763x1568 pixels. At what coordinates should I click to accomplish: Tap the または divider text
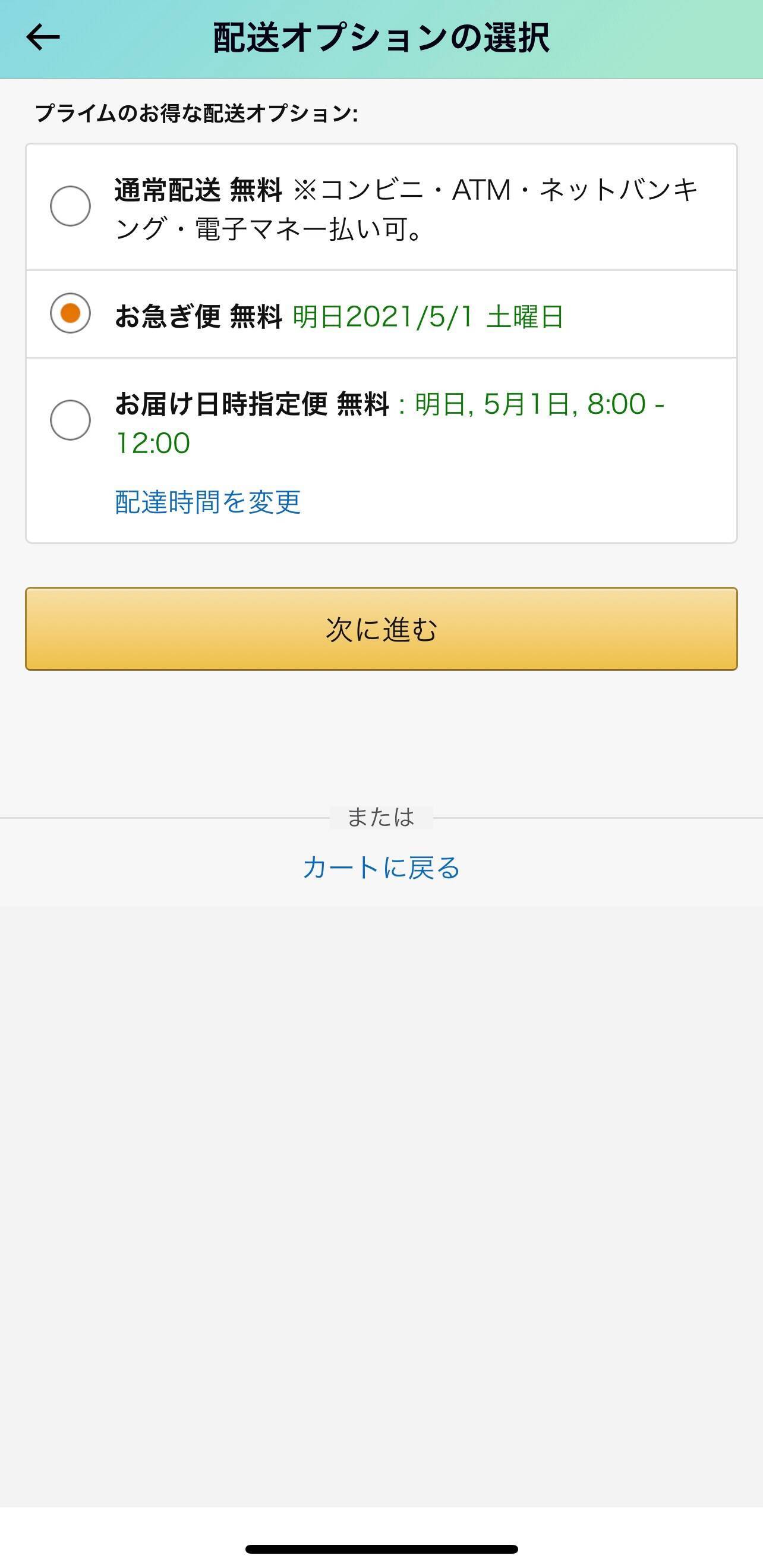(381, 818)
